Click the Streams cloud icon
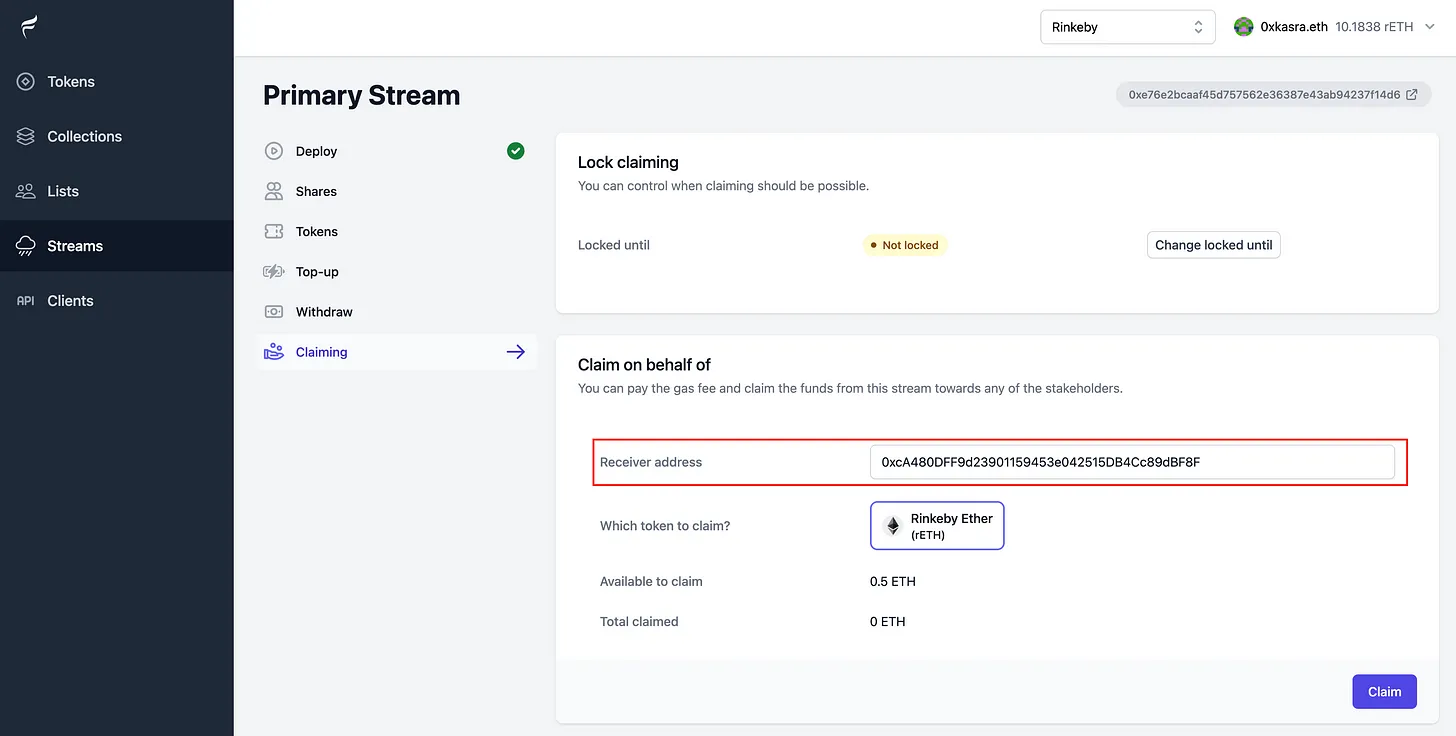1456x736 pixels. click(26, 246)
